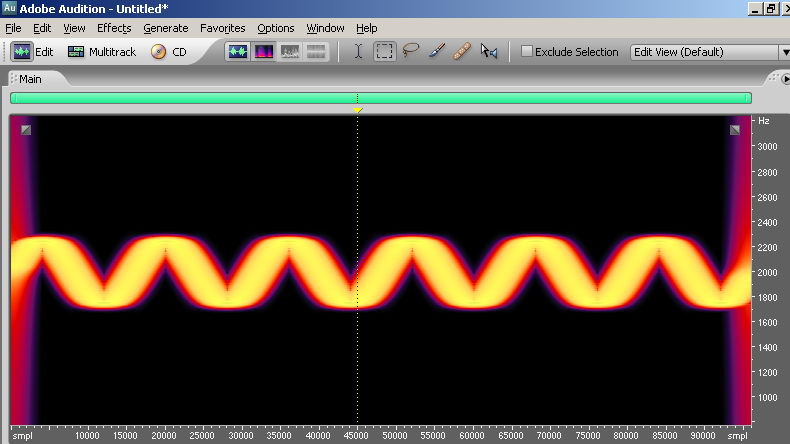Activate the Scrub tool

489,52
